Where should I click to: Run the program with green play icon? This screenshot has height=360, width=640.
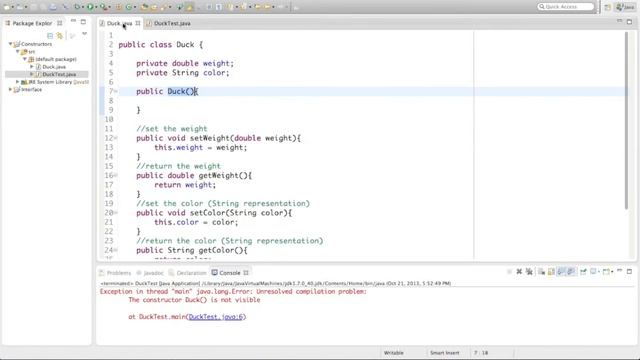click(x=90, y=7)
